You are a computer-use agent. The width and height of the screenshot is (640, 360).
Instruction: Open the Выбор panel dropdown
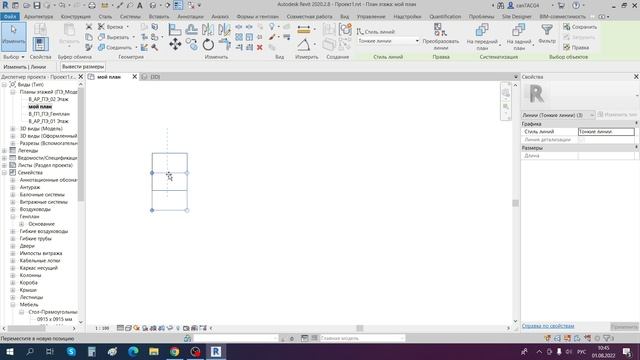tap(14, 57)
